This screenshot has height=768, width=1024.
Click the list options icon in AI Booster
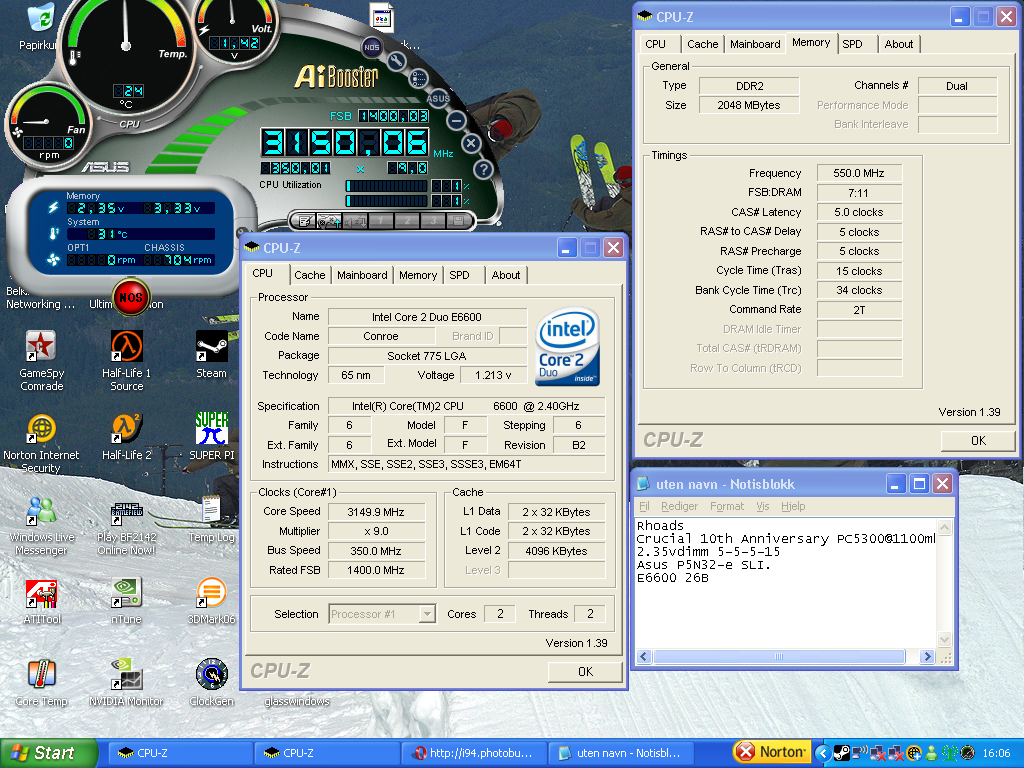point(418,79)
